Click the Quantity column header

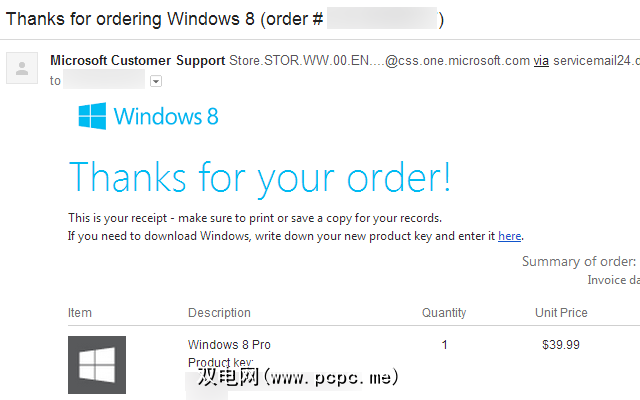pos(444,313)
